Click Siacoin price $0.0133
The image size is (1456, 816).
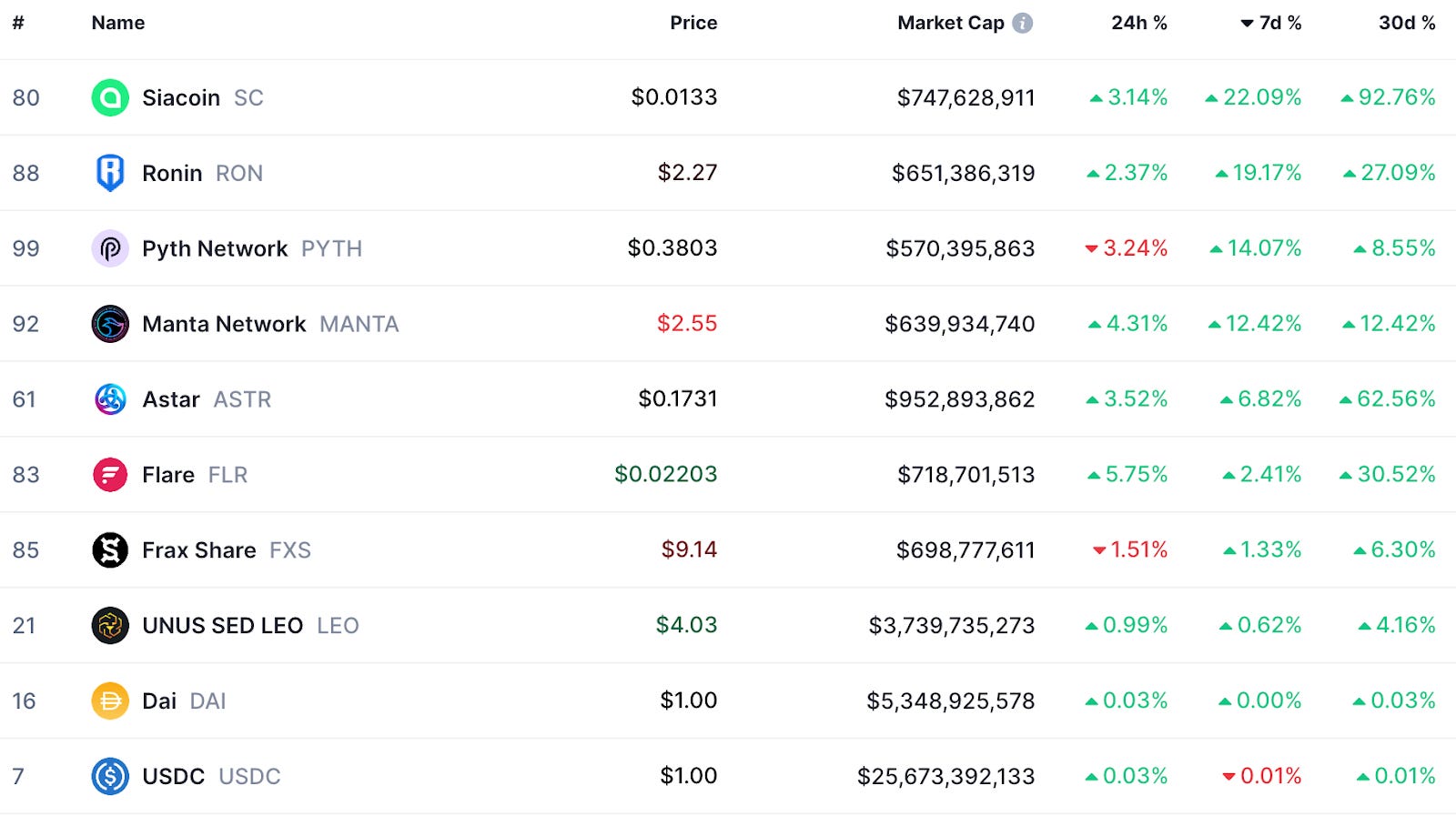(674, 97)
